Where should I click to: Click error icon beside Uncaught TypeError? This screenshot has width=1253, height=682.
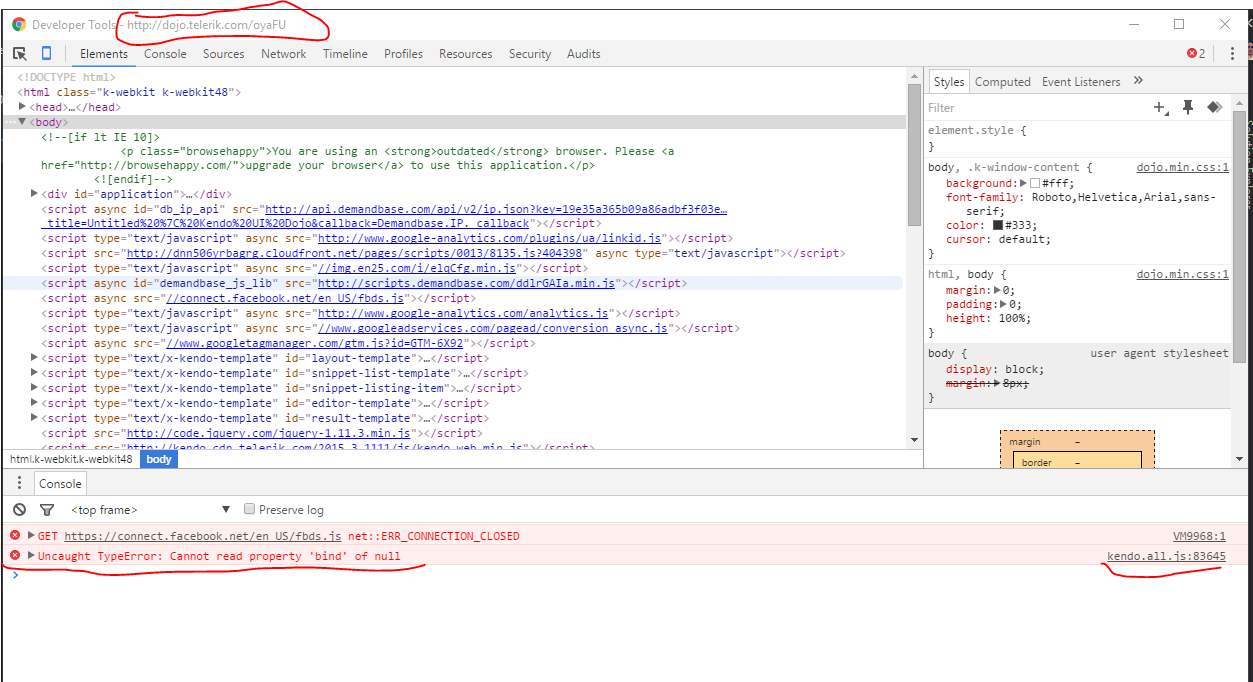15,555
